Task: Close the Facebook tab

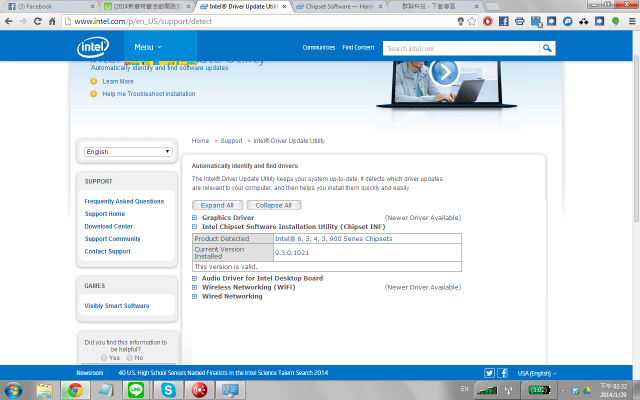Action: tap(92, 7)
